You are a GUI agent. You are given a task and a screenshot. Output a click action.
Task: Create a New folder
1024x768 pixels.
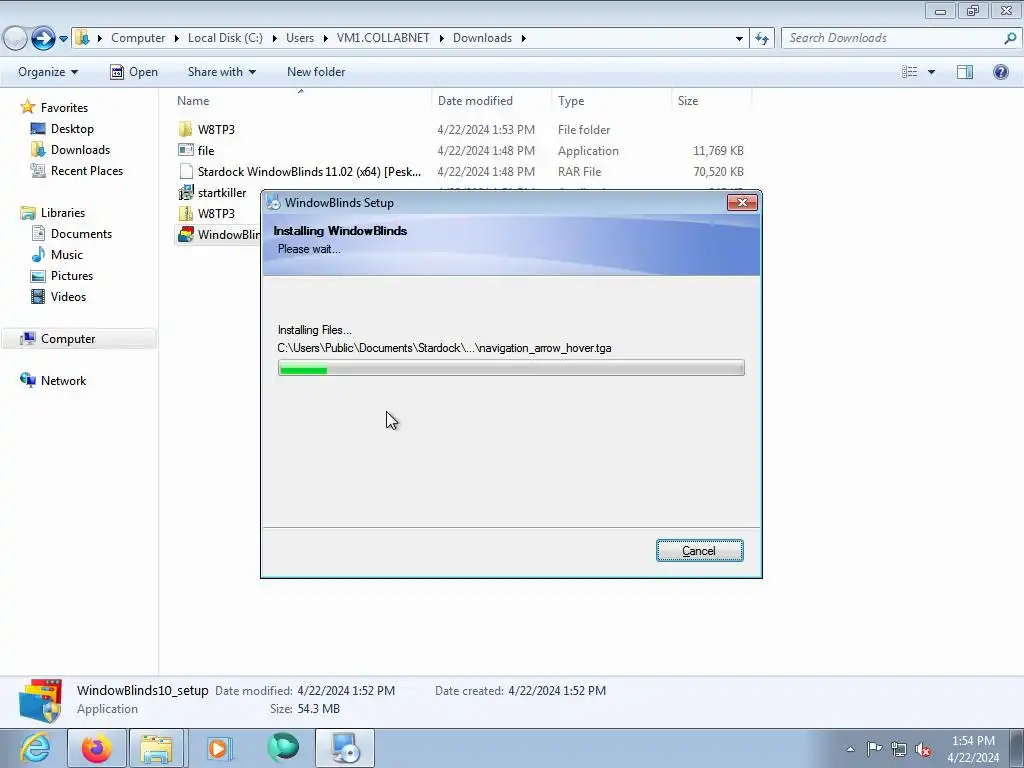[x=316, y=72]
